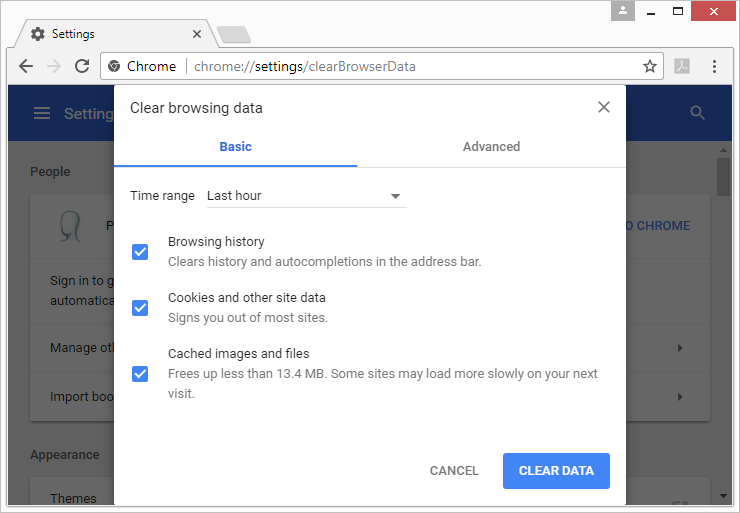Open the Time range dropdown
This screenshot has width=740, height=513.
click(x=304, y=196)
